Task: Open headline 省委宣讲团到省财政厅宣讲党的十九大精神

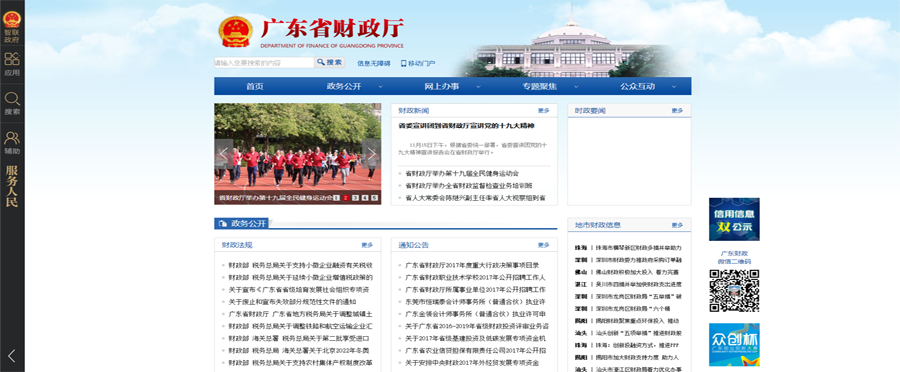Action: point(467,125)
